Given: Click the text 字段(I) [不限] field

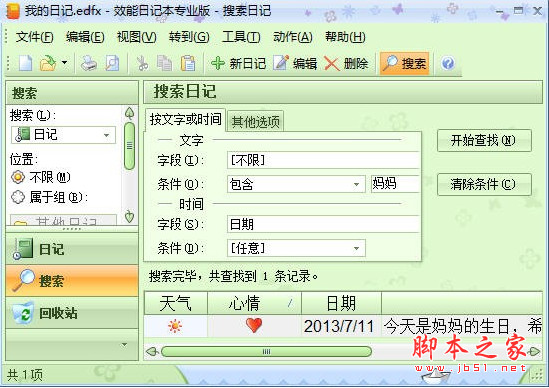Looking at the screenshot, I should [x=323, y=160].
